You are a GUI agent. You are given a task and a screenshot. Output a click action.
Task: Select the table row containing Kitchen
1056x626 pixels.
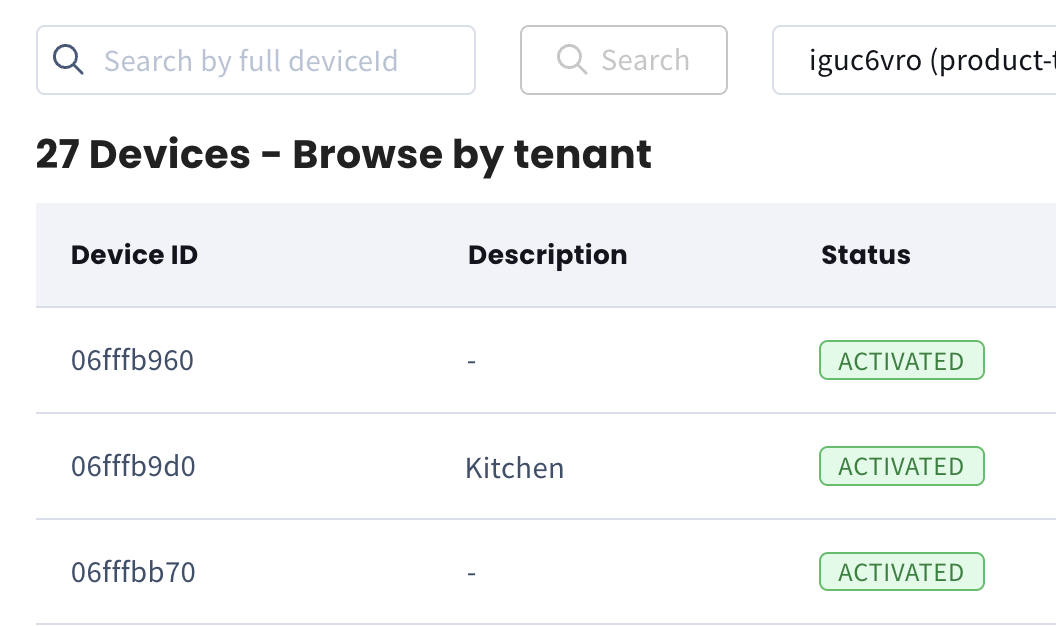click(546, 466)
